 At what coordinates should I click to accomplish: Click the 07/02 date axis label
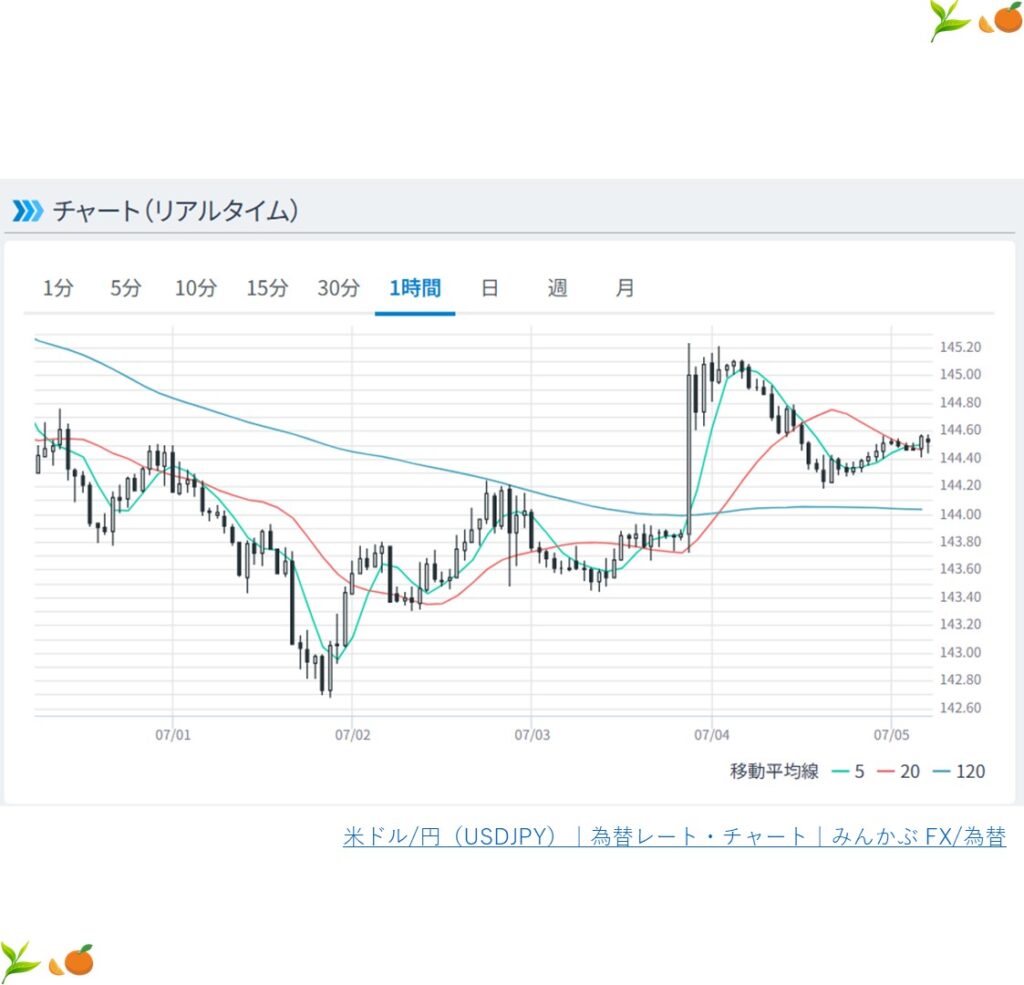pos(353,735)
